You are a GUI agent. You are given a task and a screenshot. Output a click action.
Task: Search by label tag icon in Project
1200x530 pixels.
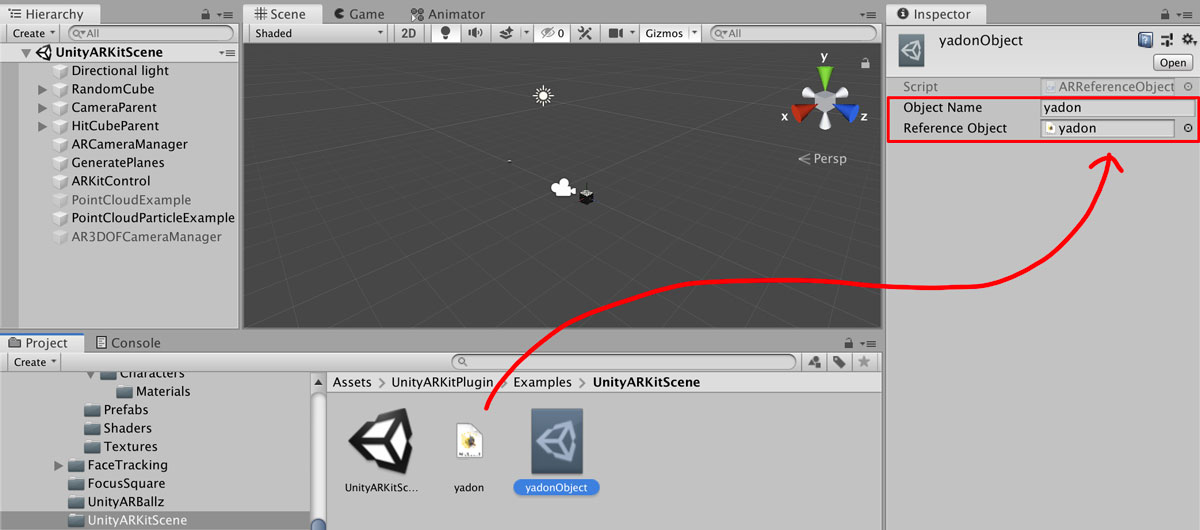[840, 362]
